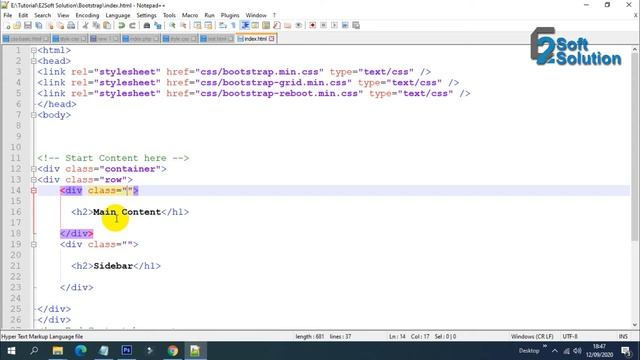Open the Encoding menu
This screenshot has width=640, height=360.
(x=87, y=15)
